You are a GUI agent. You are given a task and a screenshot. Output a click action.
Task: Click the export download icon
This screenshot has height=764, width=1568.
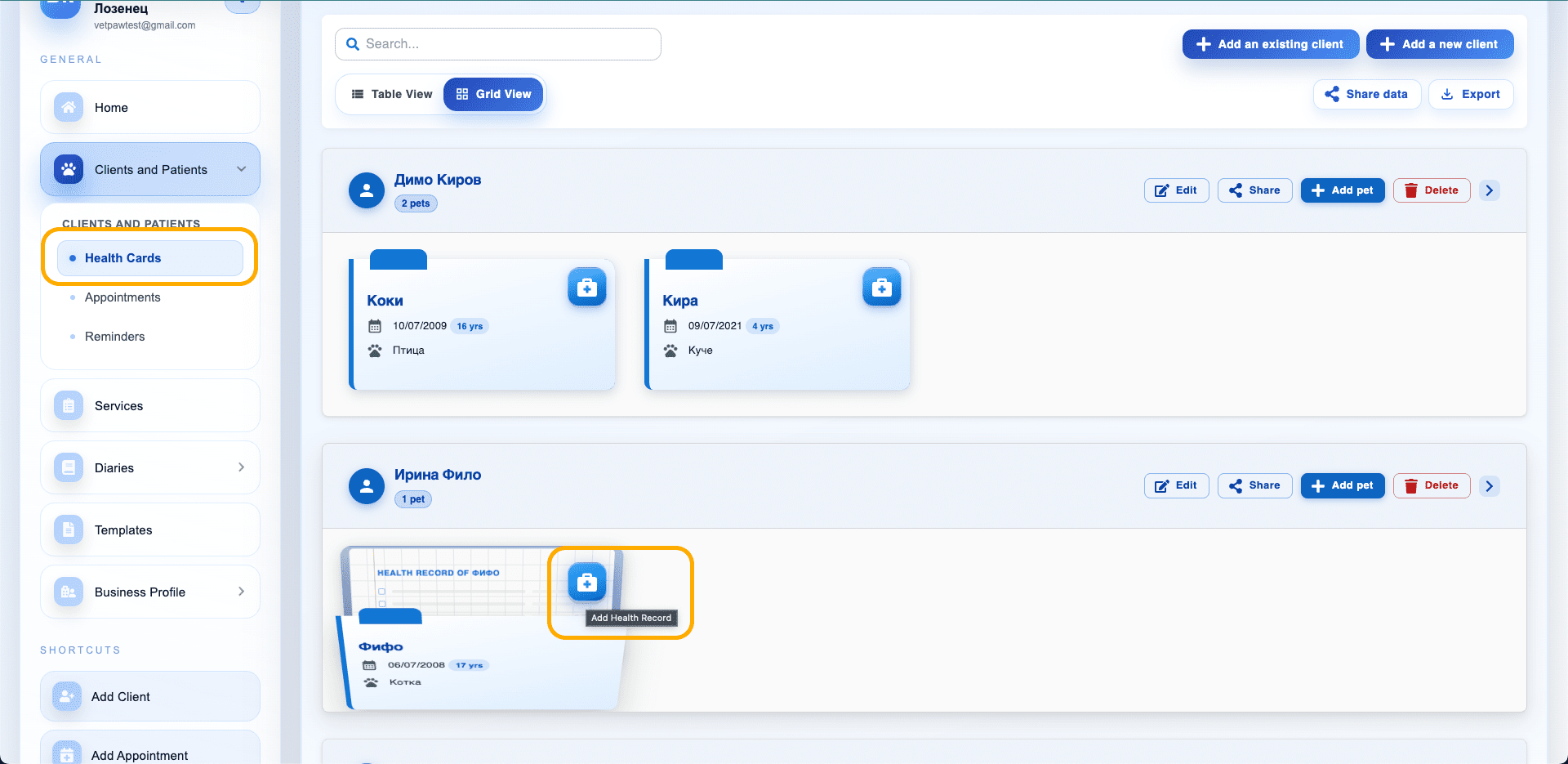coord(1447,94)
